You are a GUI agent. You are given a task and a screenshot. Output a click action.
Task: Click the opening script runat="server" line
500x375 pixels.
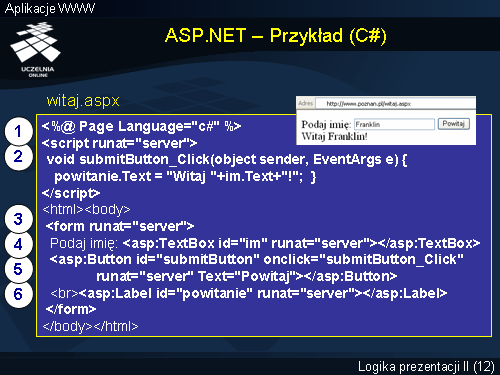point(120,143)
